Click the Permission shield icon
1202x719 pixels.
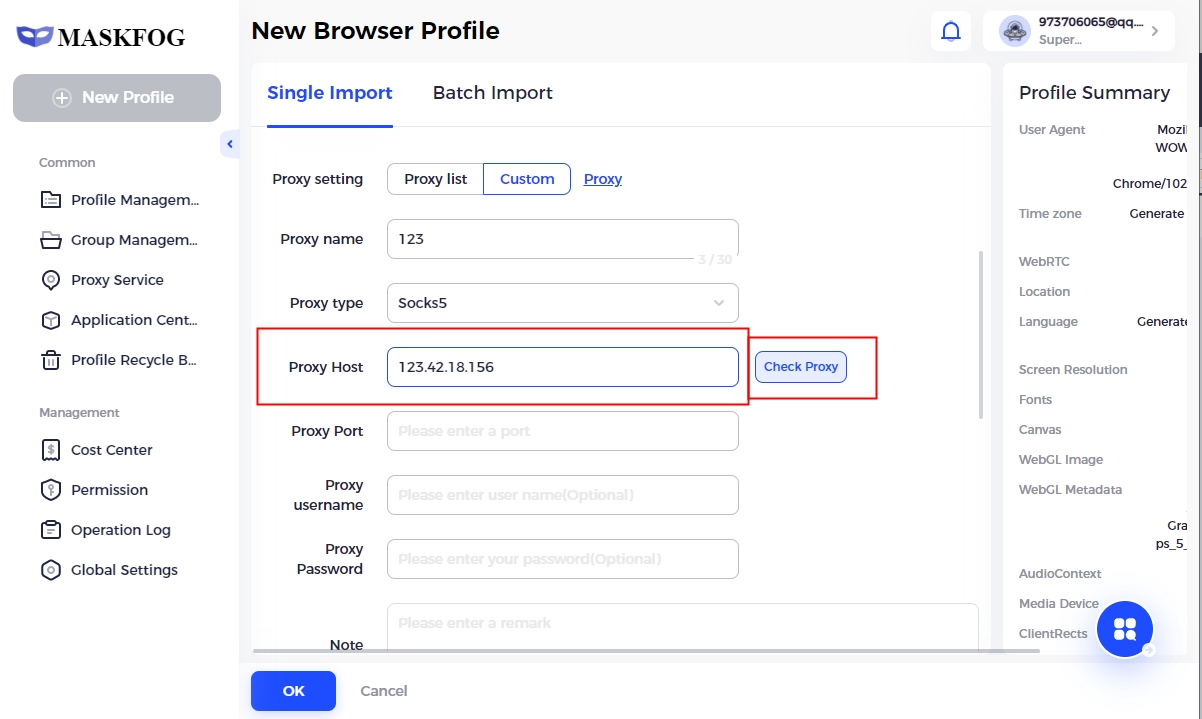51,490
